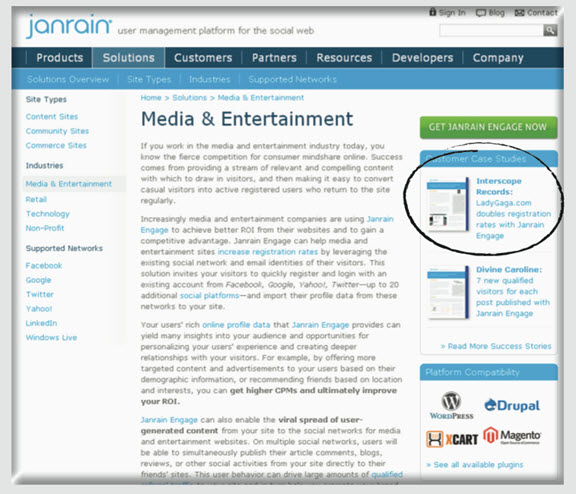Open the Non-Profit industry link
The width and height of the screenshot is (576, 494).
pos(45,228)
